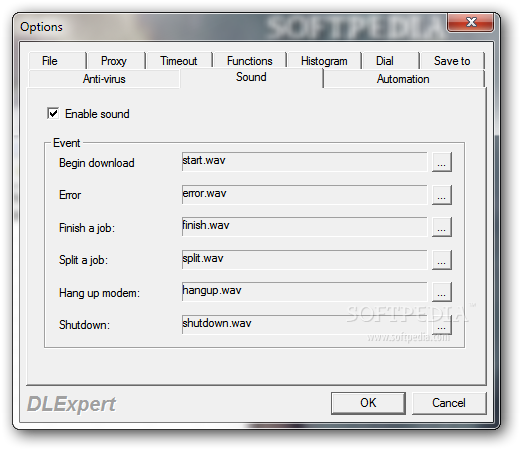Close the Options dialog
Screen dimensions: 521x450
(471, 22)
